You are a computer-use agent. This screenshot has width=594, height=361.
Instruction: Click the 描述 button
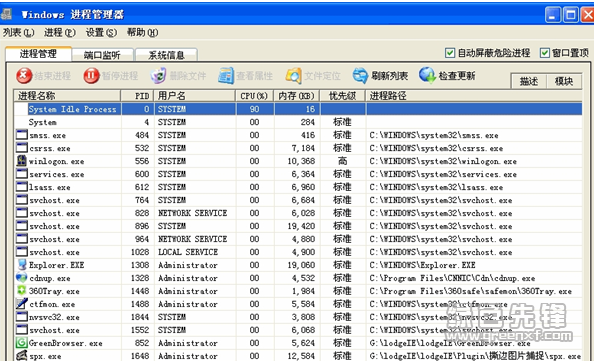[528, 81]
